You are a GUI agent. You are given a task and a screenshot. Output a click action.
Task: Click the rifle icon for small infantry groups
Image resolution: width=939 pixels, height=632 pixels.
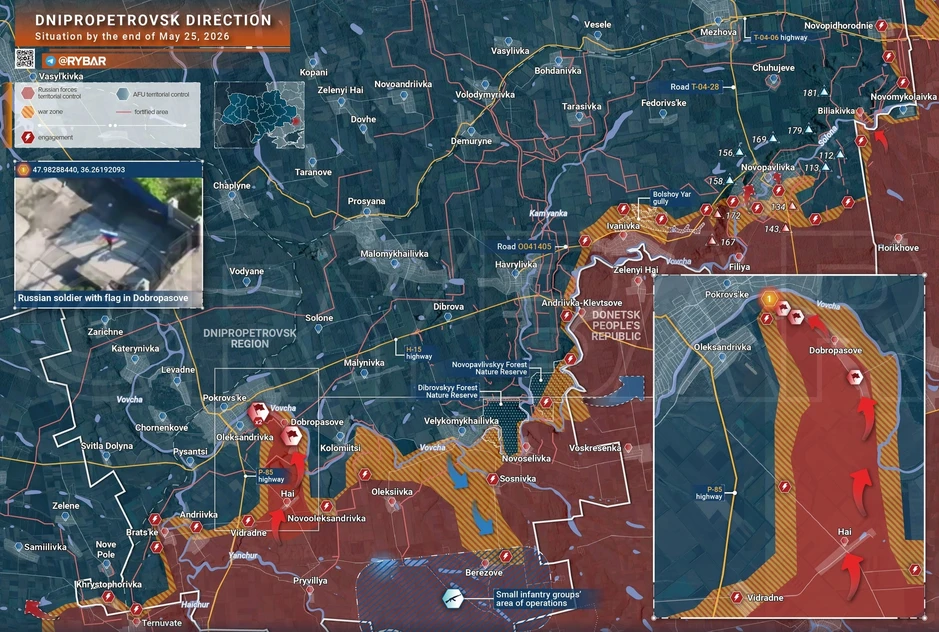pos(452,598)
